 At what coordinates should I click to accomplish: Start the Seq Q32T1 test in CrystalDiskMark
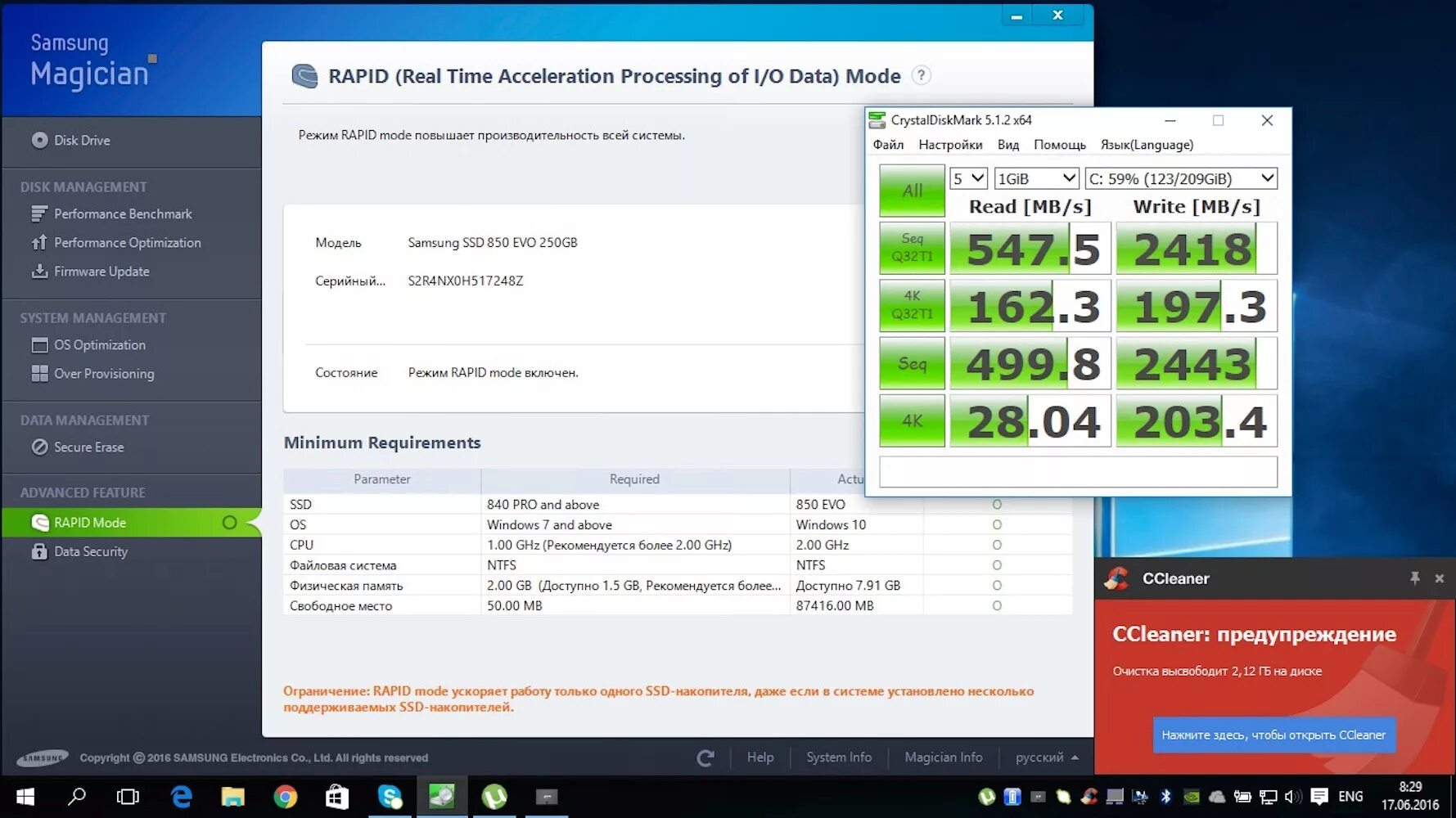[913, 248]
